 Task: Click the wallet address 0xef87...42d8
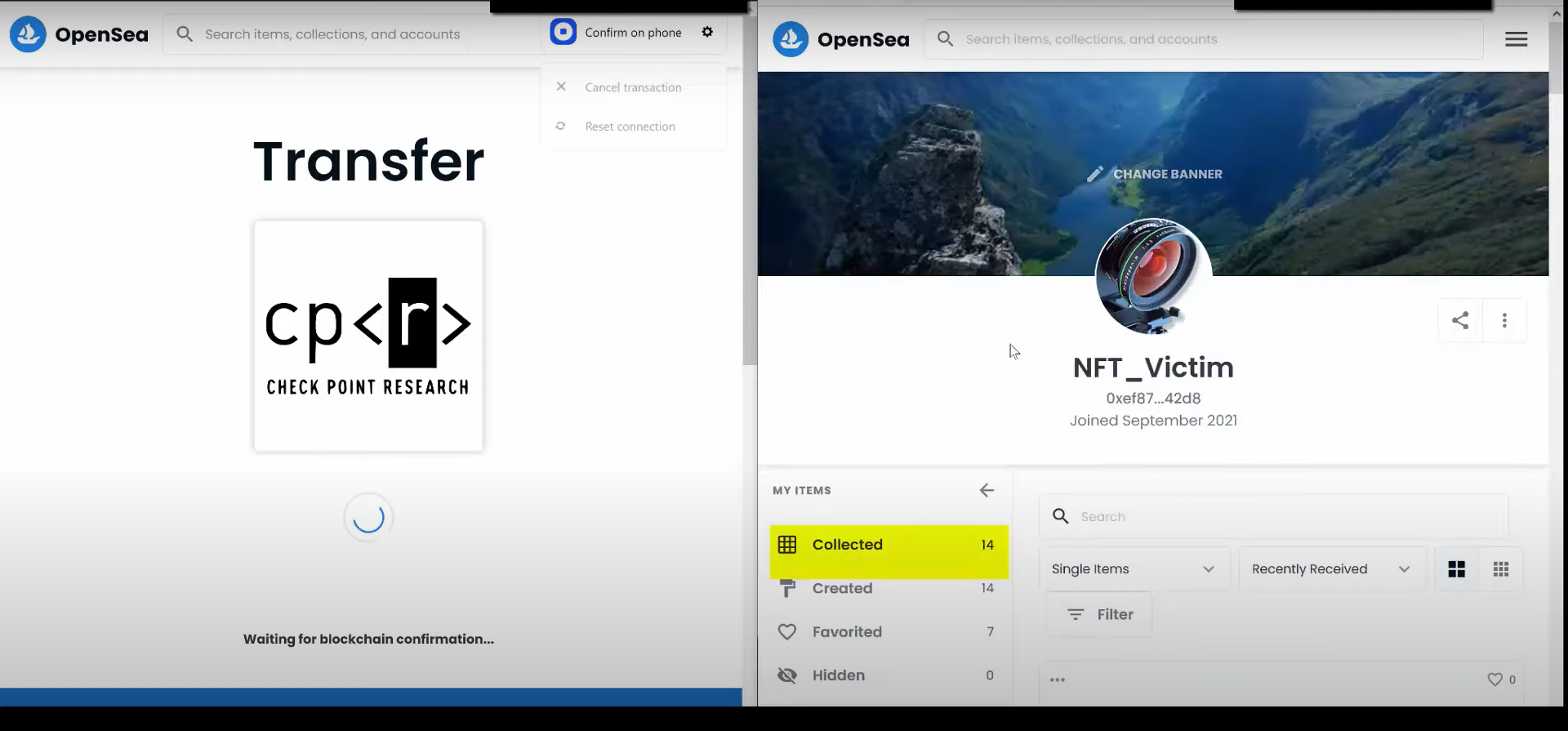(x=1153, y=398)
